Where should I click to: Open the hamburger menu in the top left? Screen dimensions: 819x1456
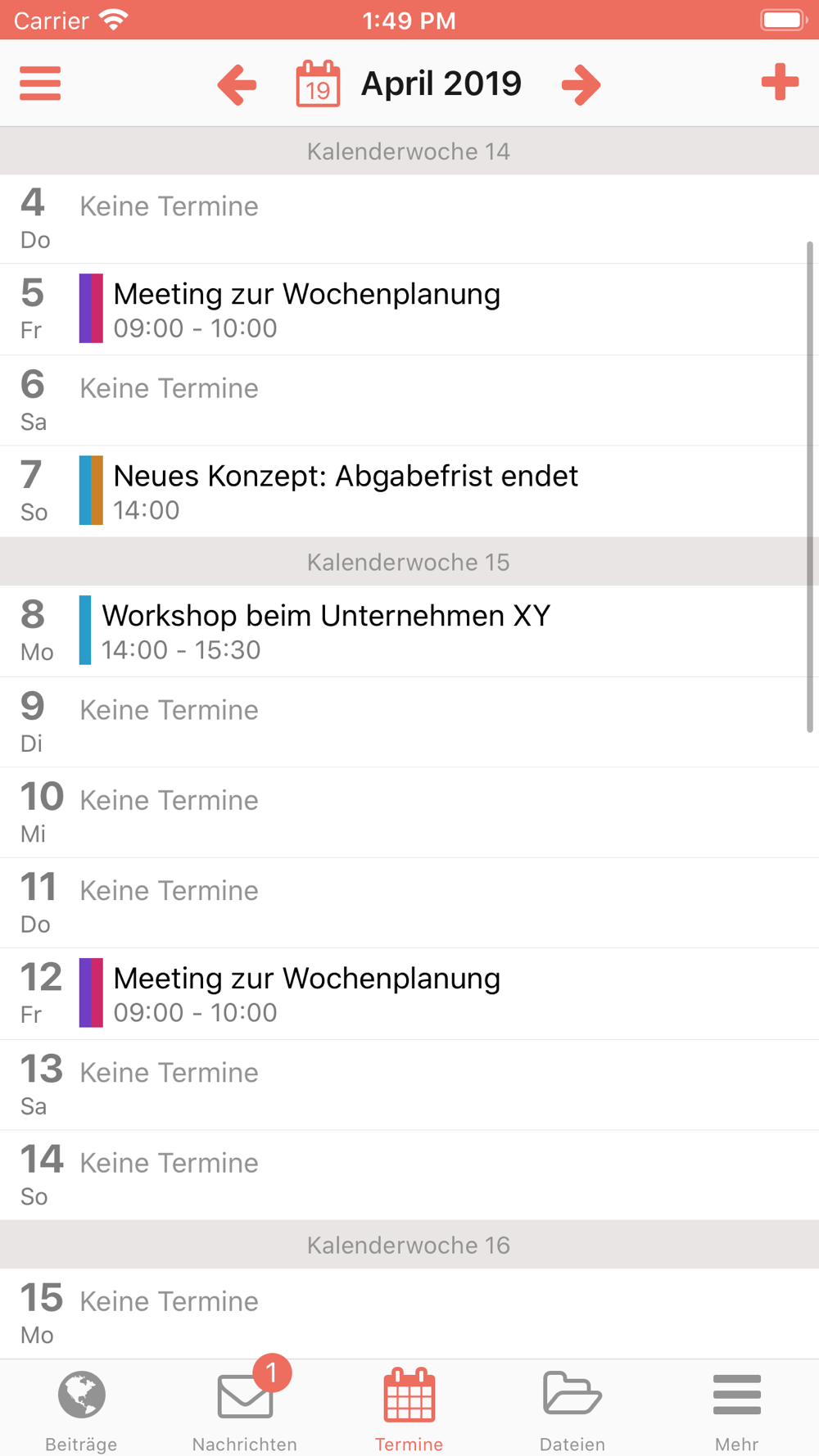pyautogui.click(x=40, y=83)
